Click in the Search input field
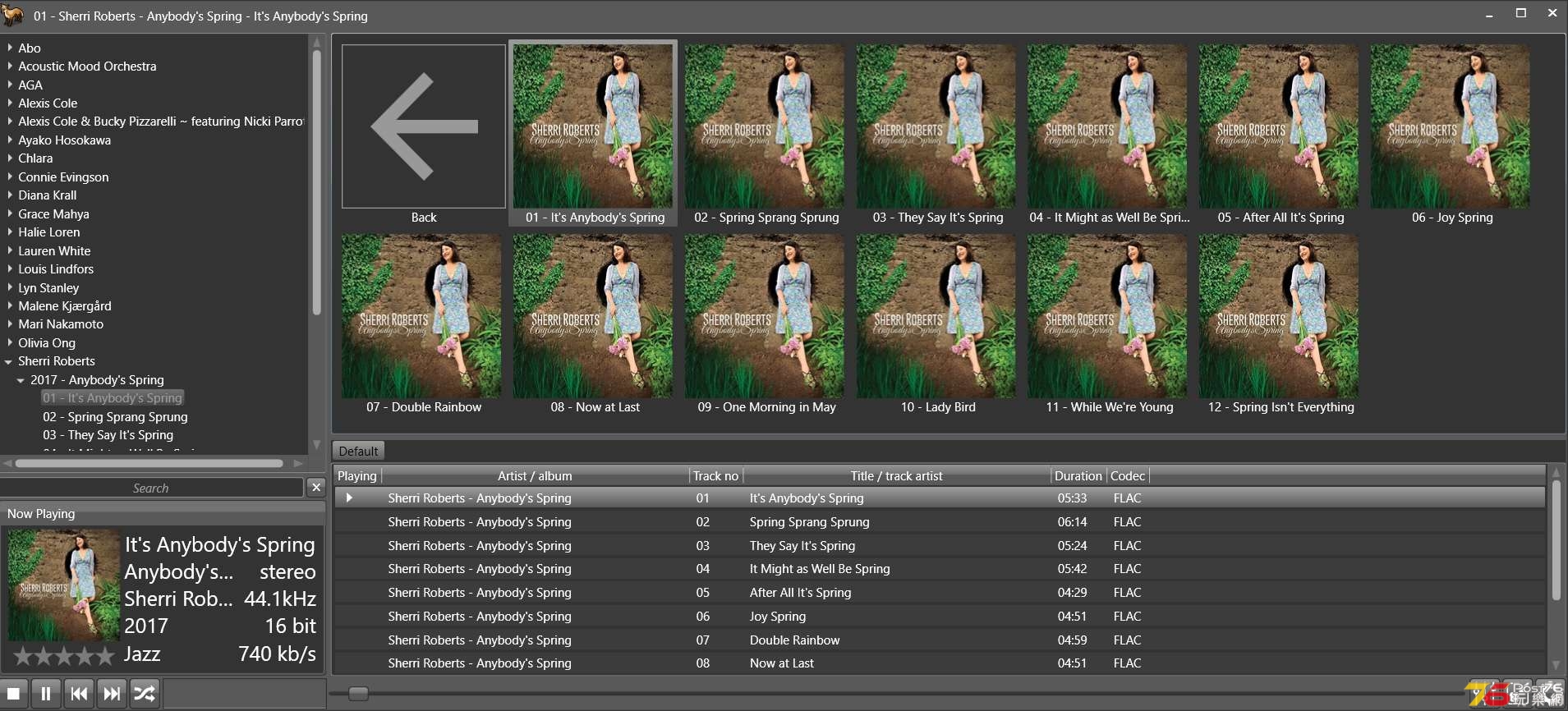This screenshot has width=1568, height=711. point(151,488)
